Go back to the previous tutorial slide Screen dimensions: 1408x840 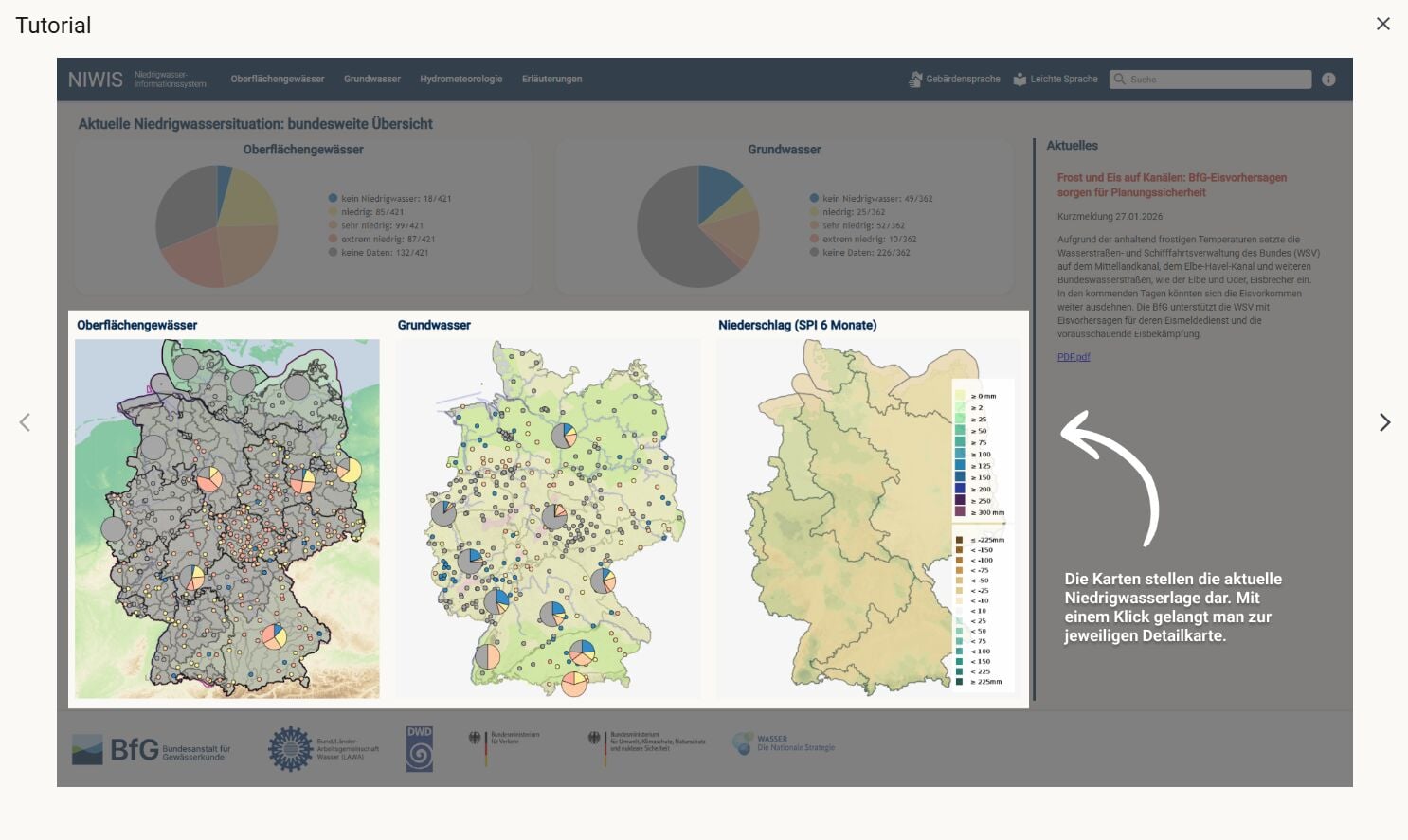pos(25,422)
